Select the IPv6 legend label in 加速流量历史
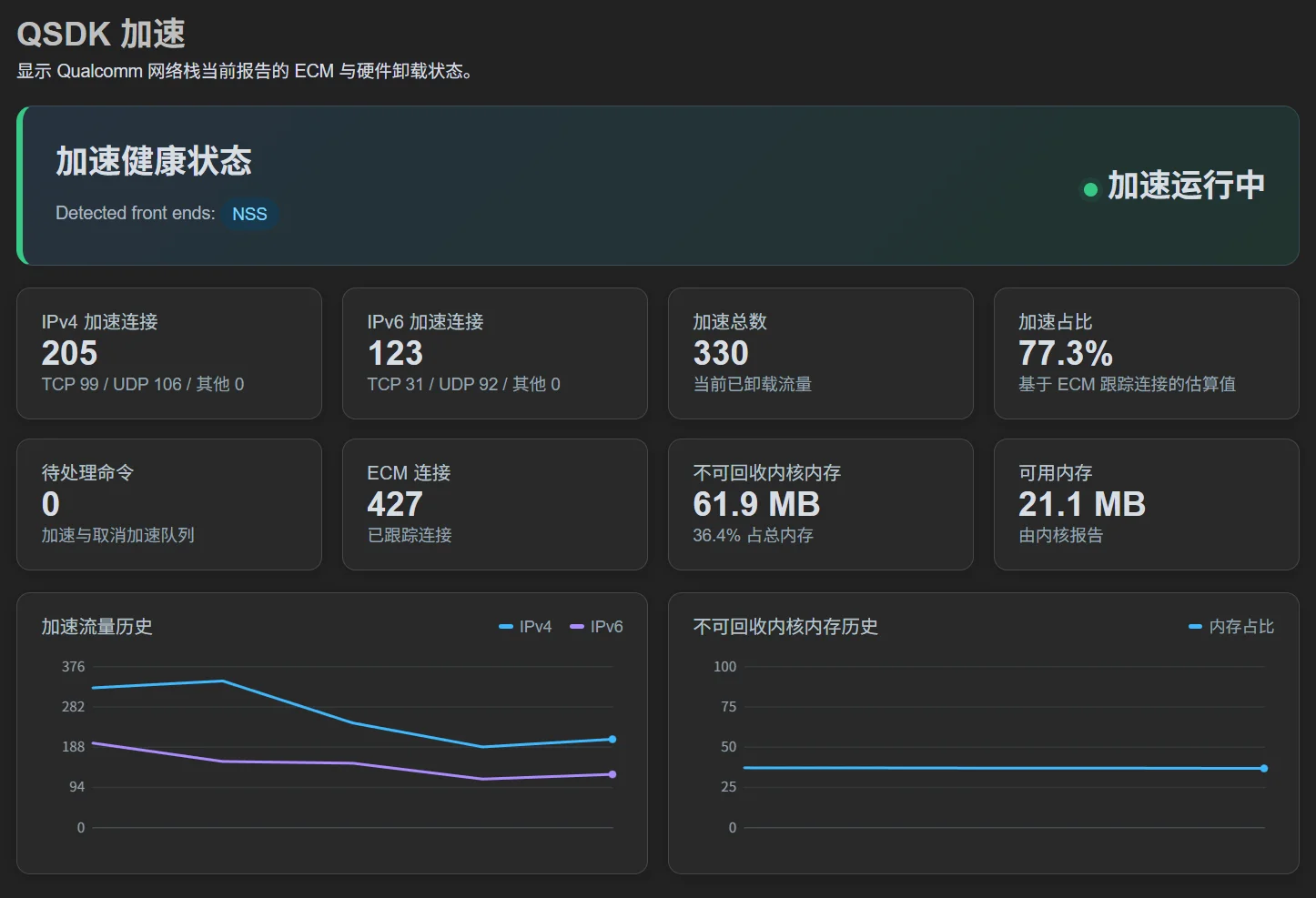Screen dimensions: 1316x898 coord(606,627)
